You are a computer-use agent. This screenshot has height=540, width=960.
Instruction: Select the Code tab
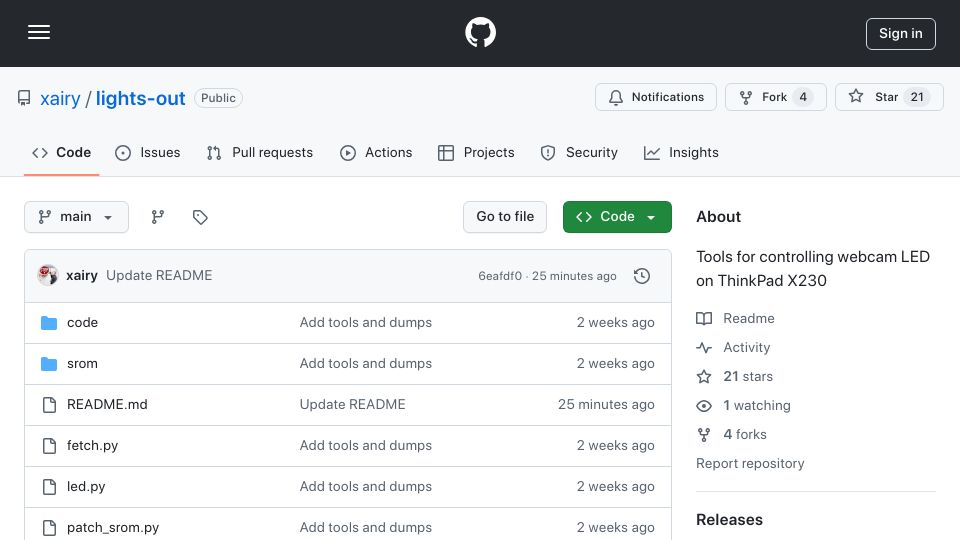tap(61, 152)
